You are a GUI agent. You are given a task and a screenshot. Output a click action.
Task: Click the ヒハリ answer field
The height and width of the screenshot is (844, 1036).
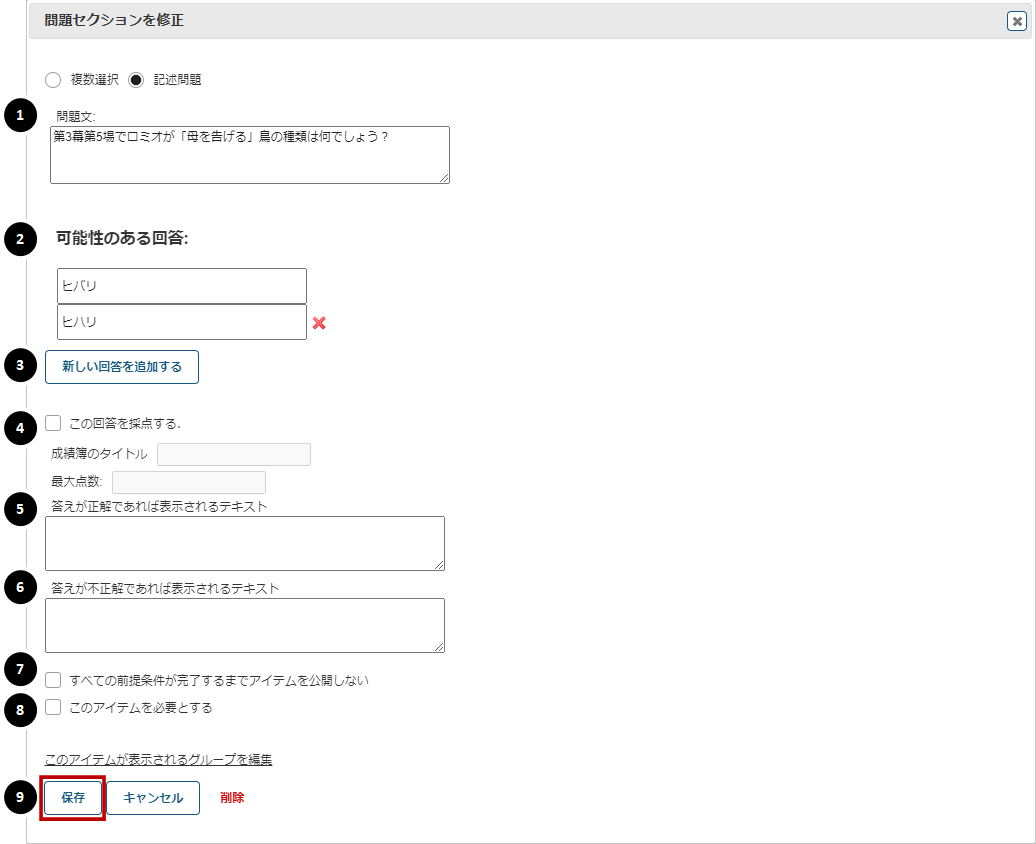click(x=182, y=322)
